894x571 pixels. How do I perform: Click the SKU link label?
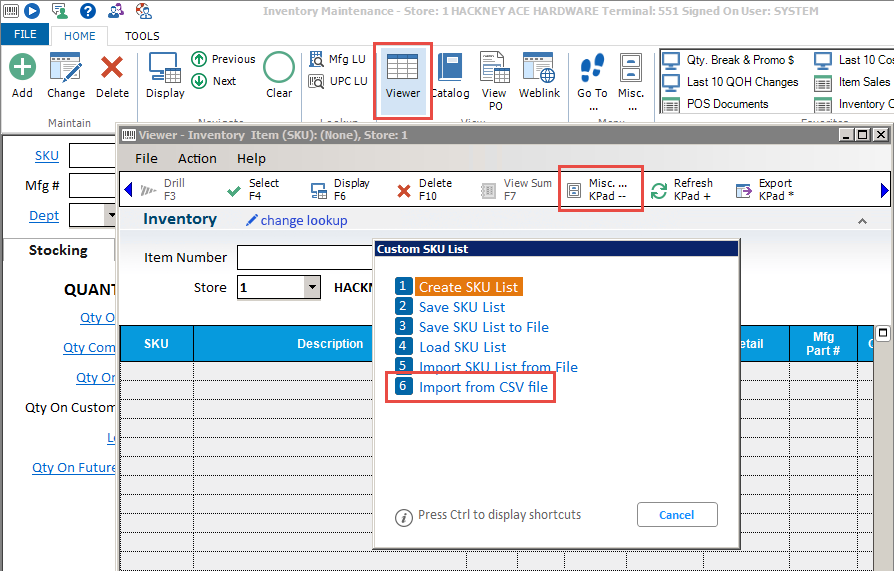click(47, 156)
